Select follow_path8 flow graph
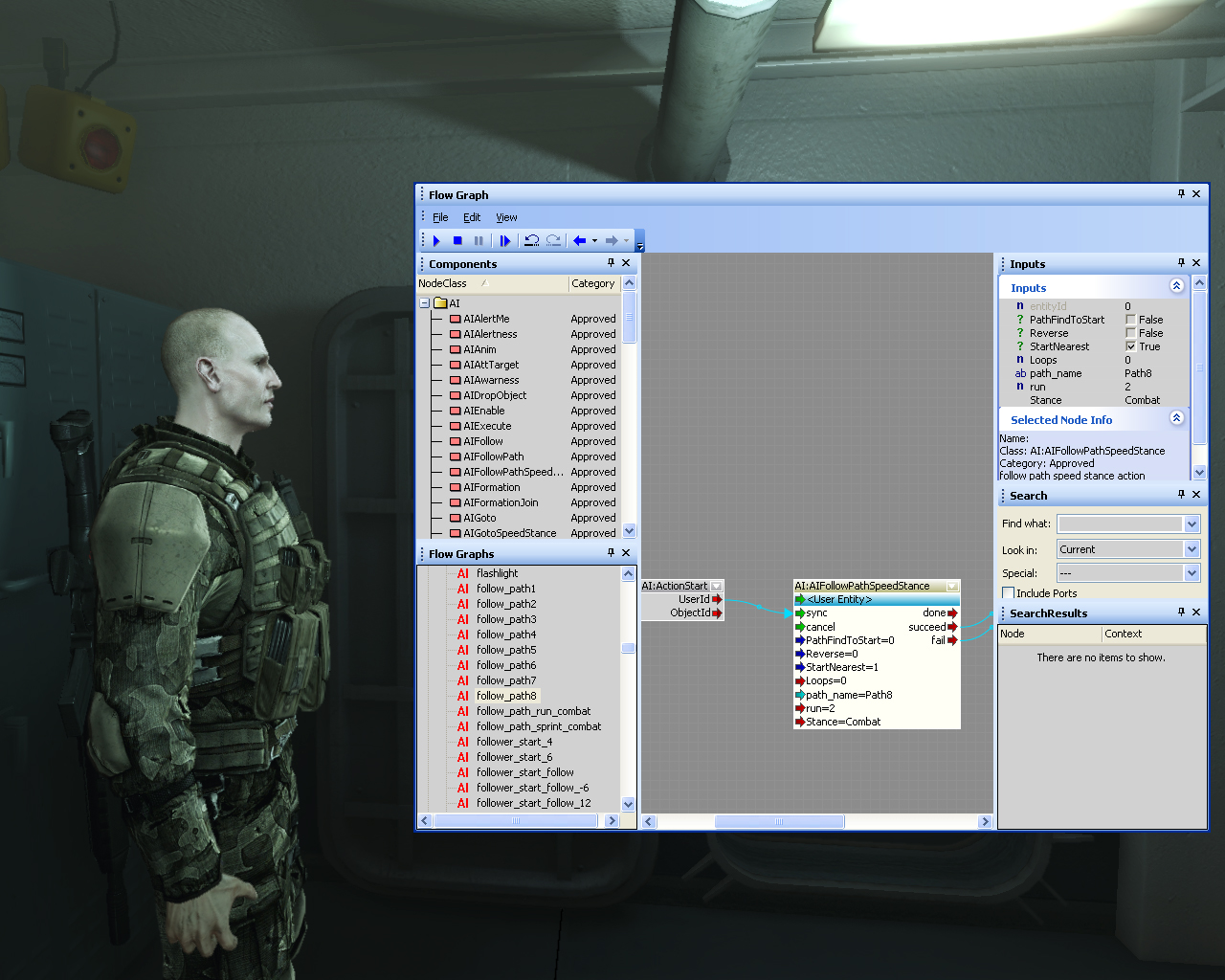1225x980 pixels. click(507, 696)
